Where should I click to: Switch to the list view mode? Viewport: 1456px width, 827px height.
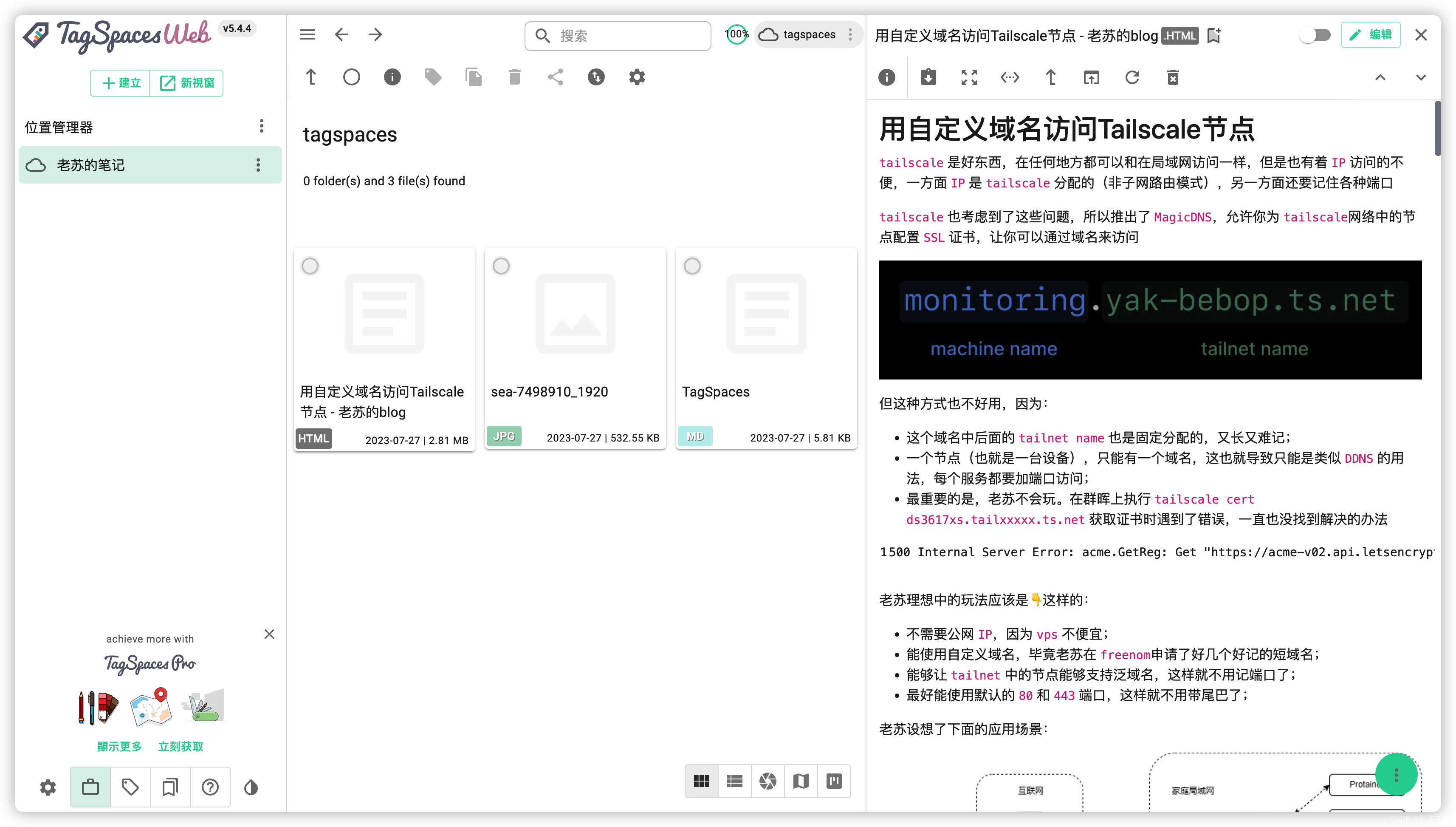pos(734,781)
